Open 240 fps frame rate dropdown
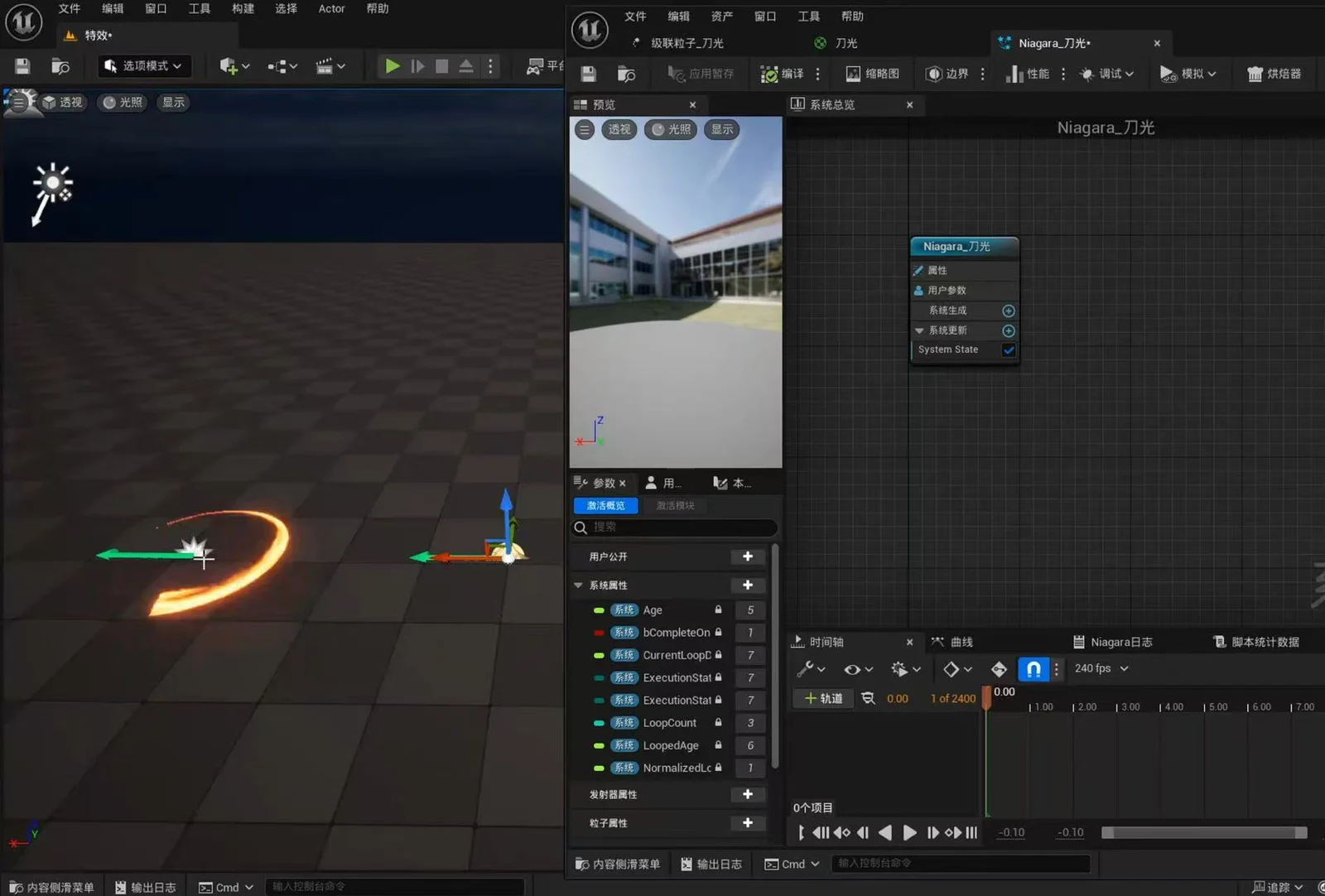This screenshot has height=896, width=1325. 1101,668
